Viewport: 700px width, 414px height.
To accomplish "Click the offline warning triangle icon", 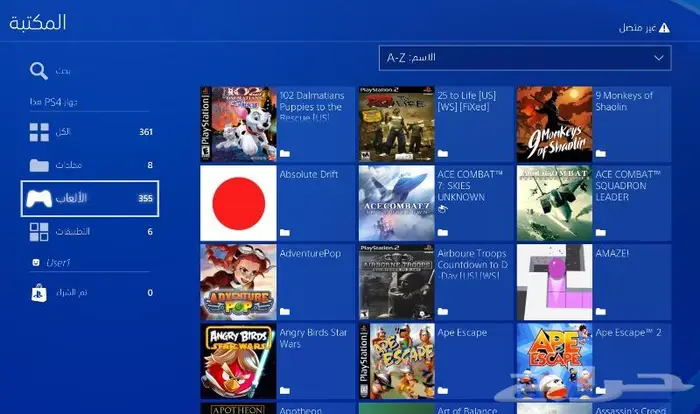I will pos(664,28).
